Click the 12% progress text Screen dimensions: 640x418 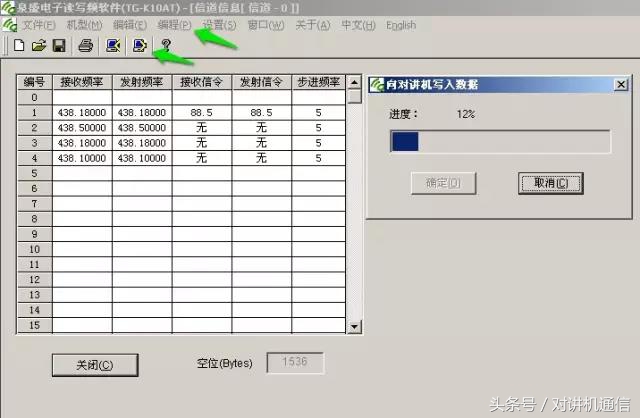[466, 114]
